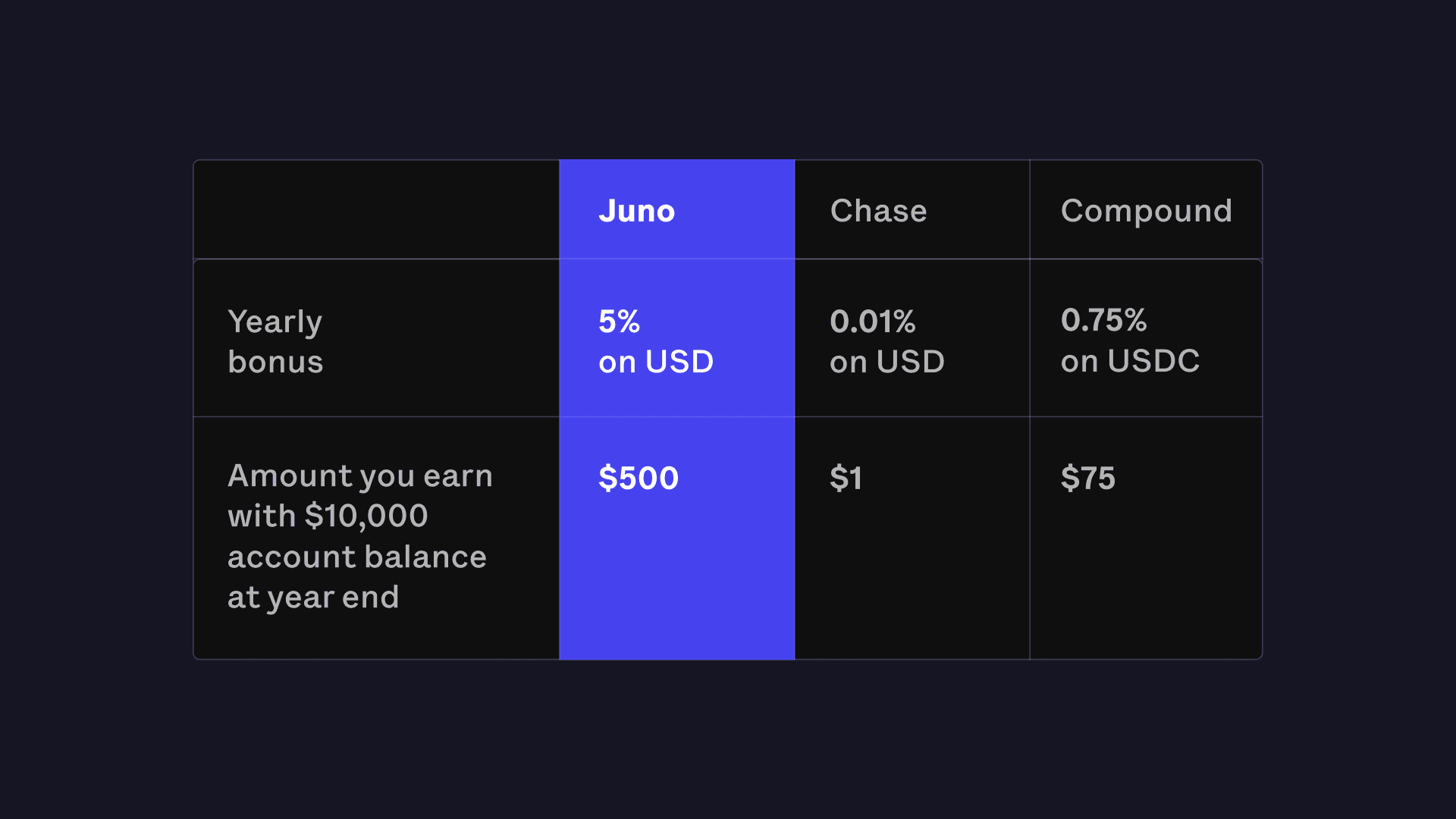Click the "at year end" text line

(x=313, y=598)
